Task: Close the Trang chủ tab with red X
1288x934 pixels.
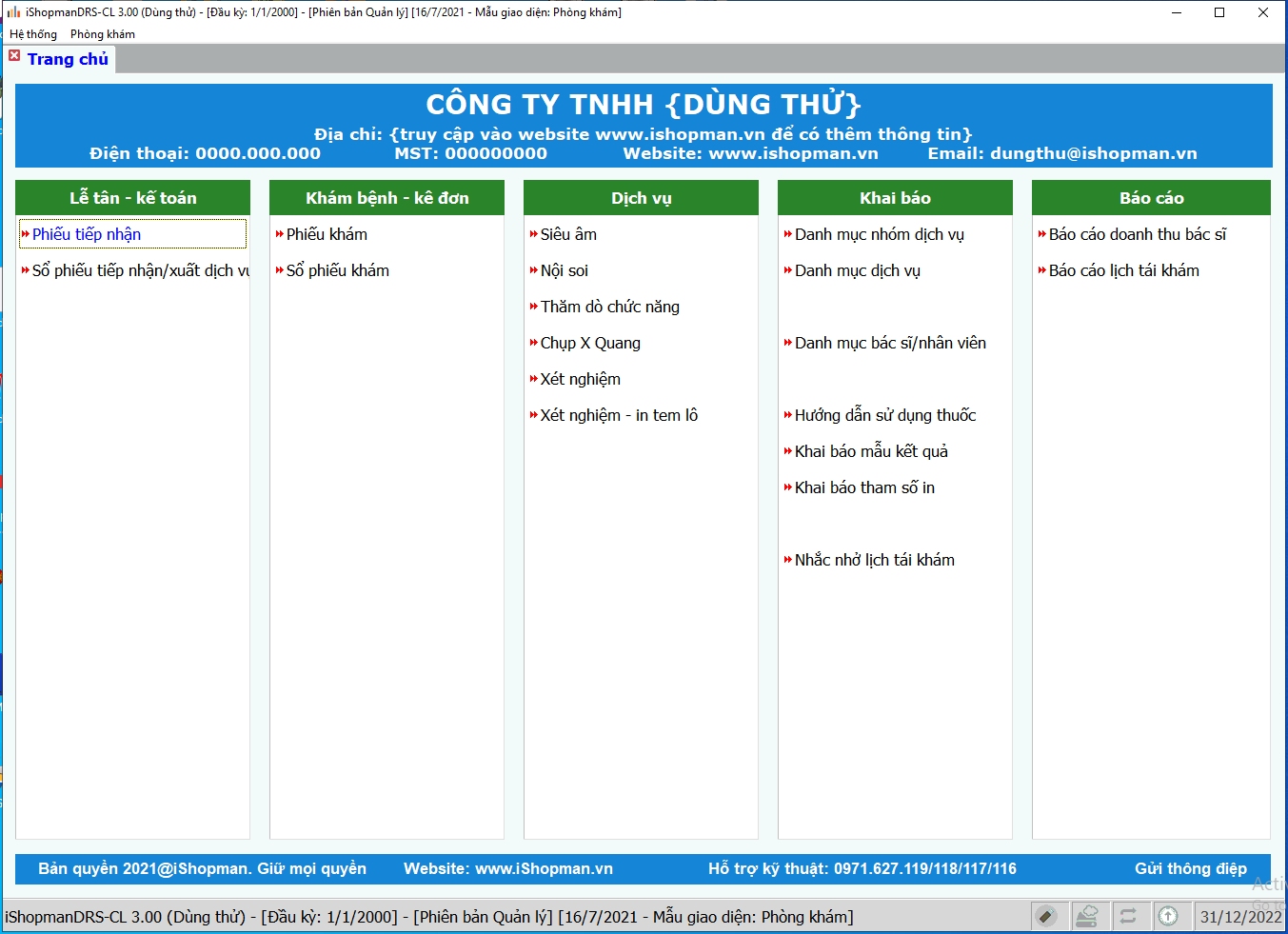Action: click(x=14, y=56)
